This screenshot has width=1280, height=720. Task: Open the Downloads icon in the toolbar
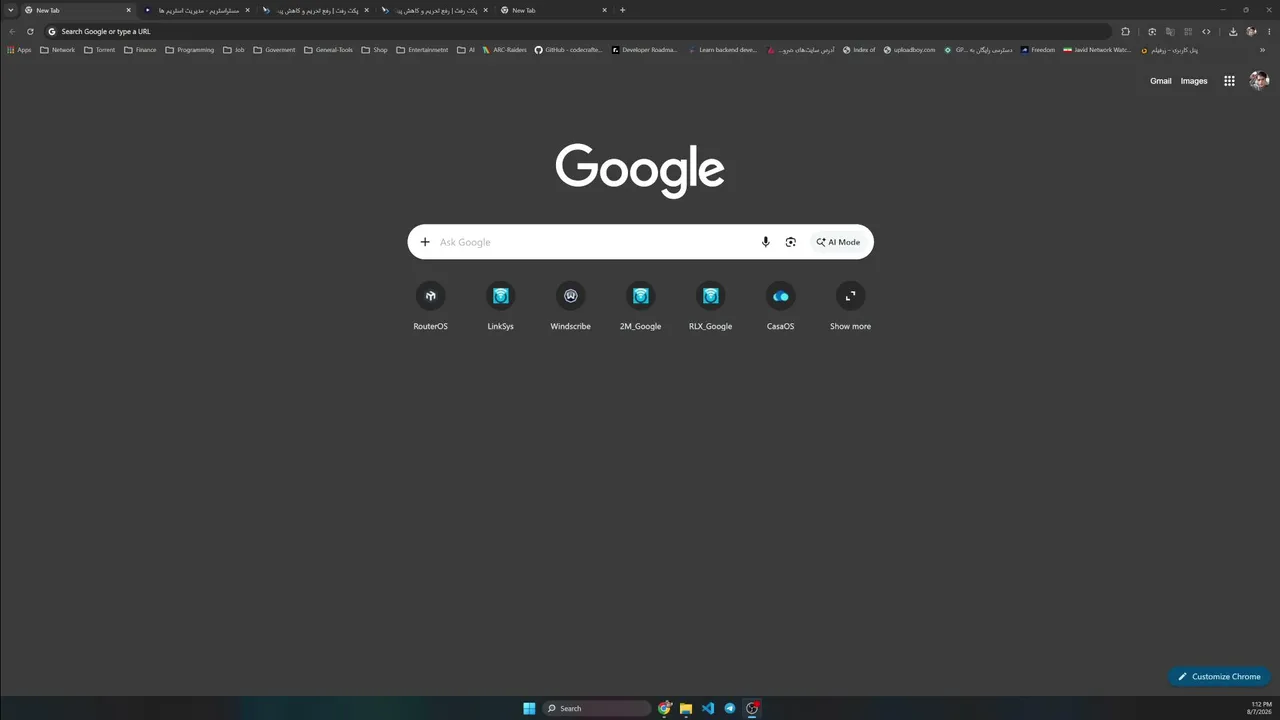(x=1232, y=31)
